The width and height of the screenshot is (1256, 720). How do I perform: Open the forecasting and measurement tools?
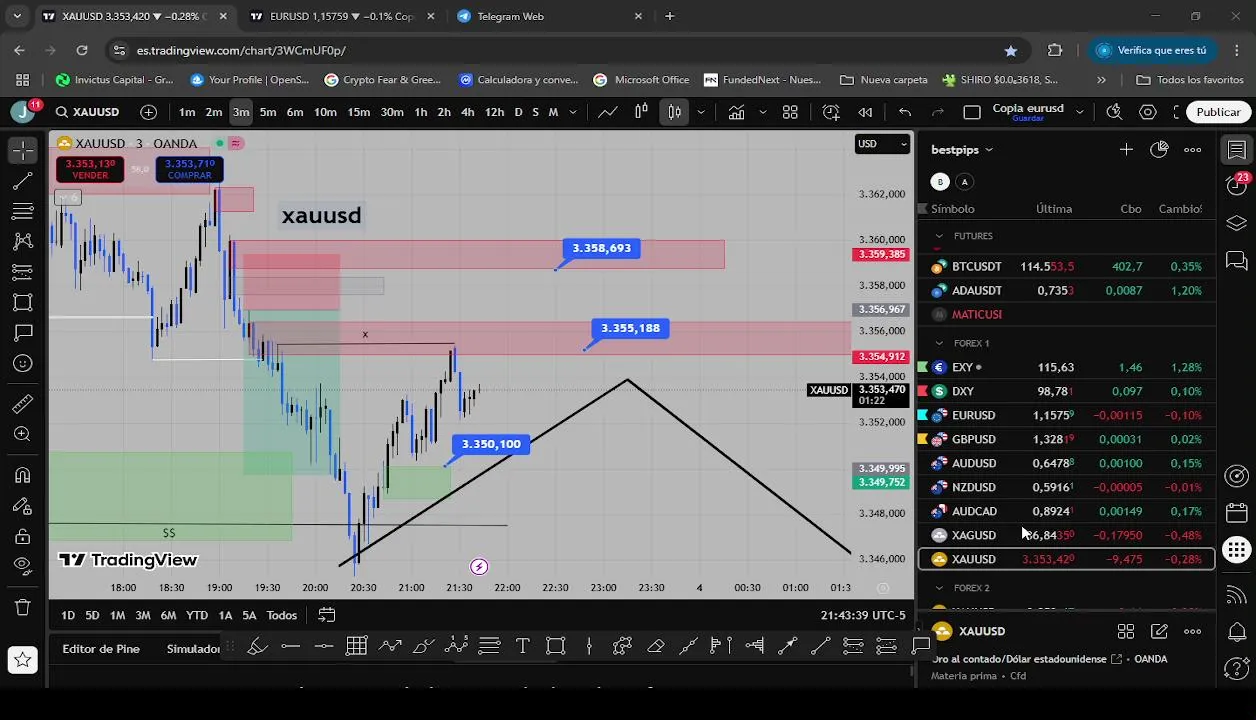pyautogui.click(x=23, y=271)
